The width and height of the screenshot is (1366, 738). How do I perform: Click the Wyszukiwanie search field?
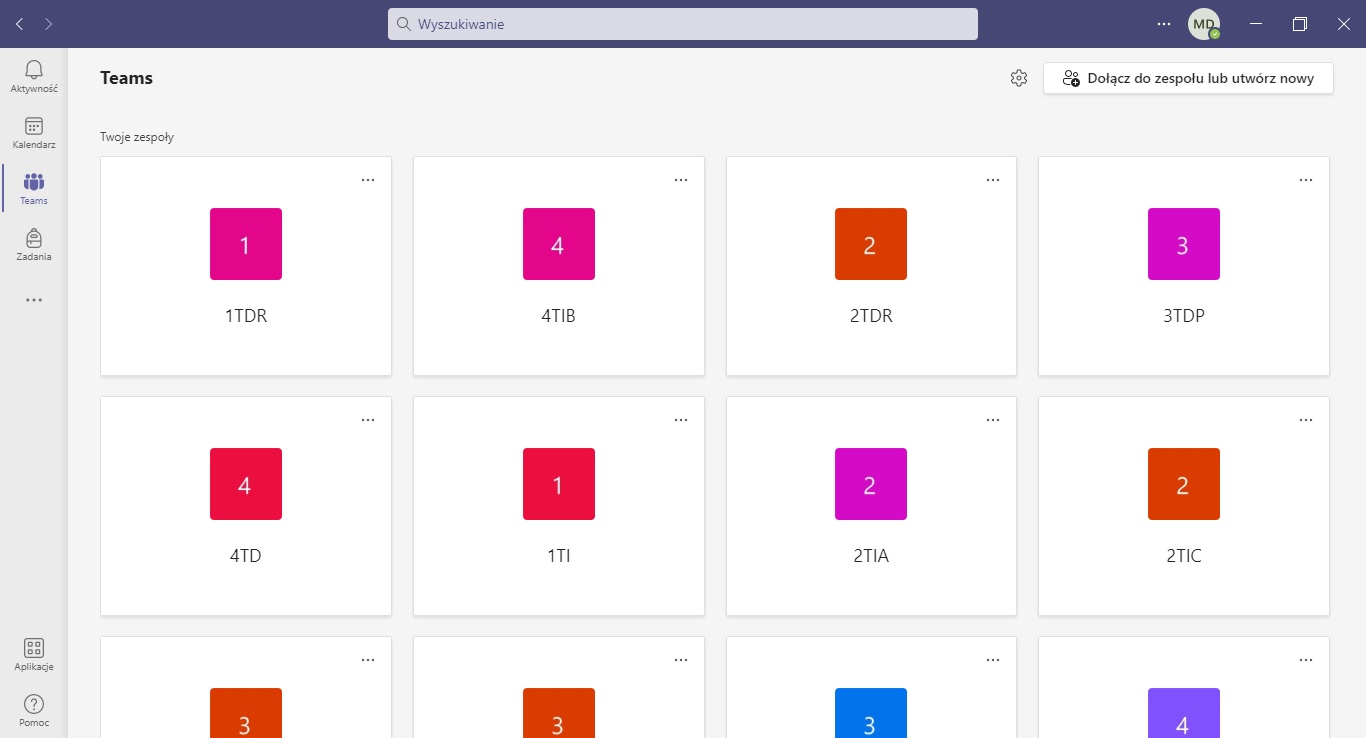pyautogui.click(x=682, y=24)
